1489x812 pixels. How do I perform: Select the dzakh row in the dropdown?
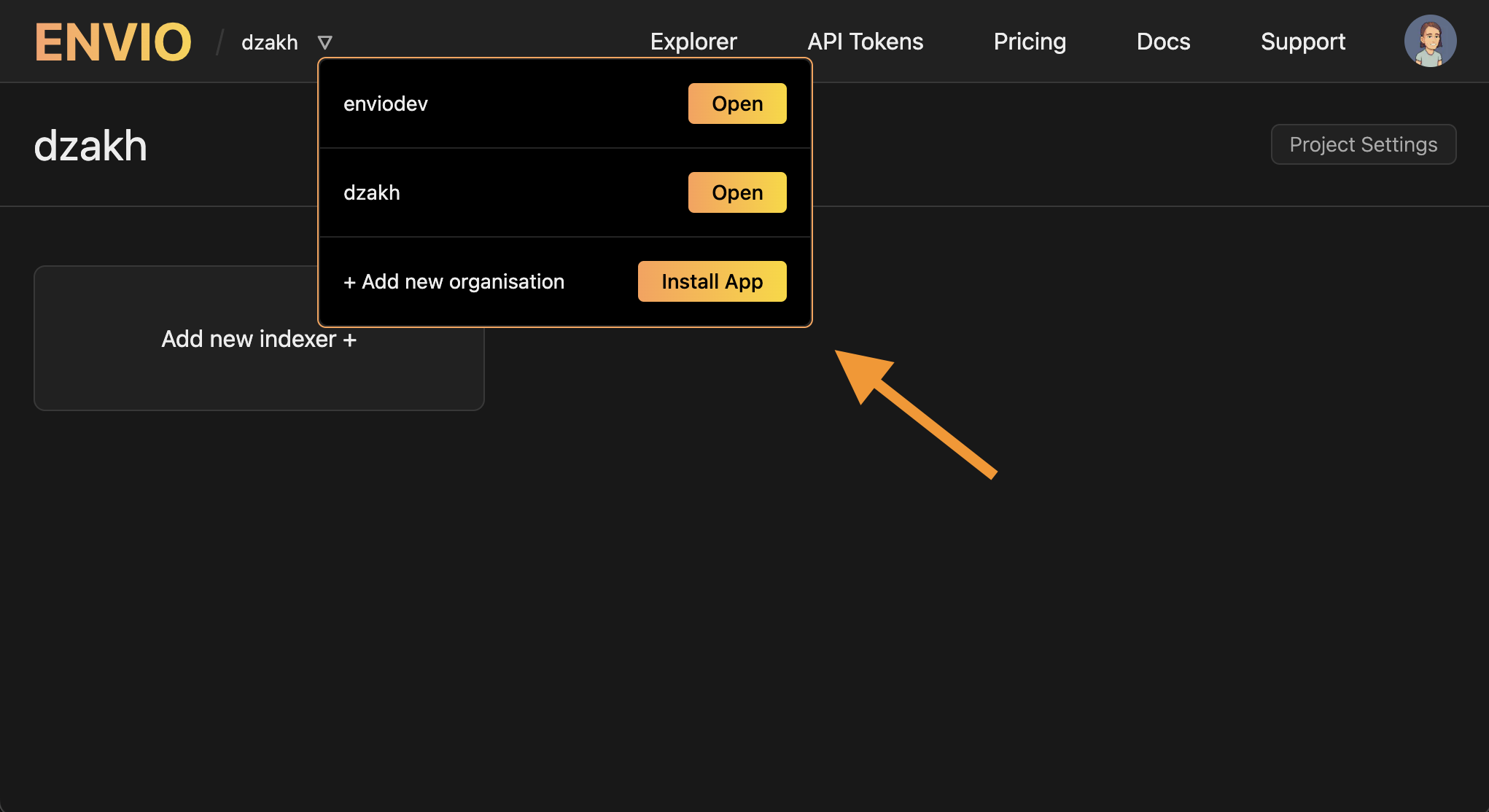coord(372,192)
